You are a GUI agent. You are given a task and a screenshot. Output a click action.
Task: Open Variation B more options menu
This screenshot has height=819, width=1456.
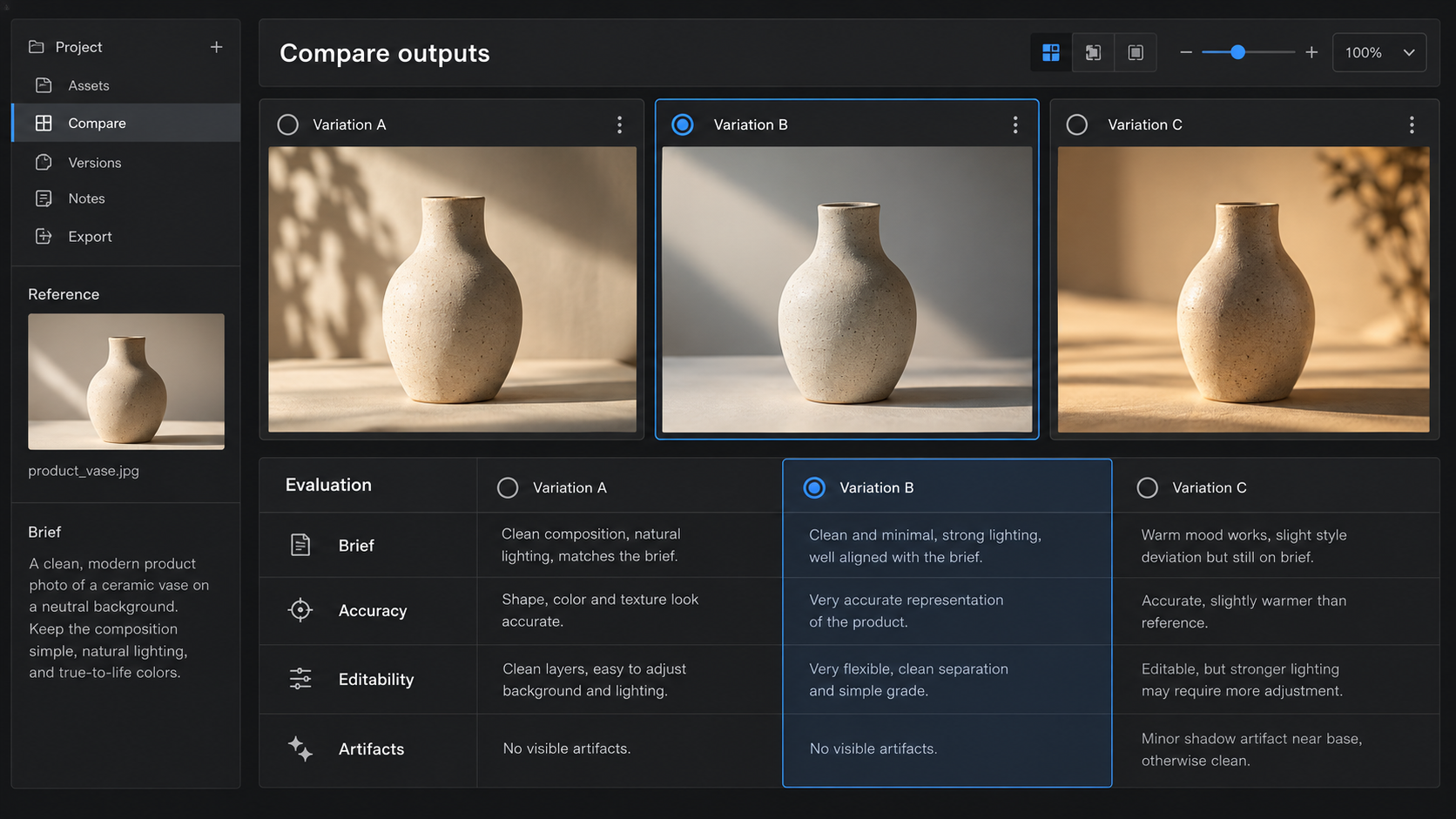1015,124
